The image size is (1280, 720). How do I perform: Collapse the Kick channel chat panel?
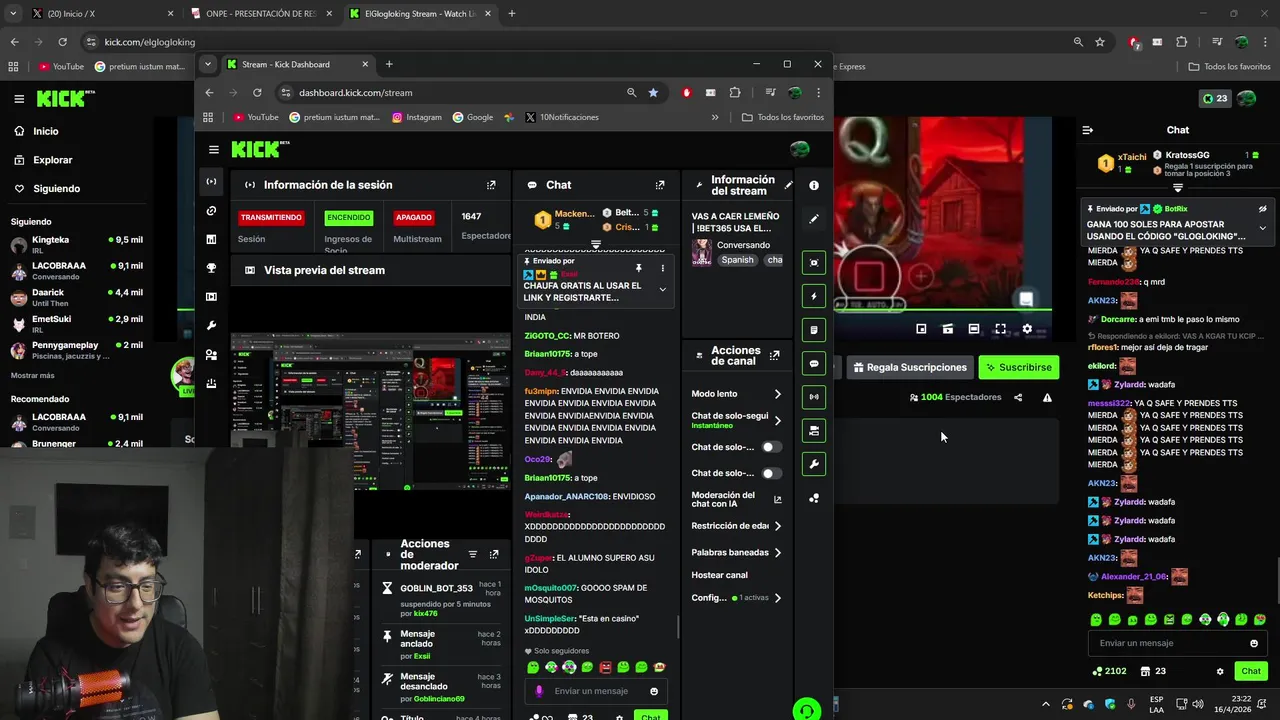click(1088, 130)
